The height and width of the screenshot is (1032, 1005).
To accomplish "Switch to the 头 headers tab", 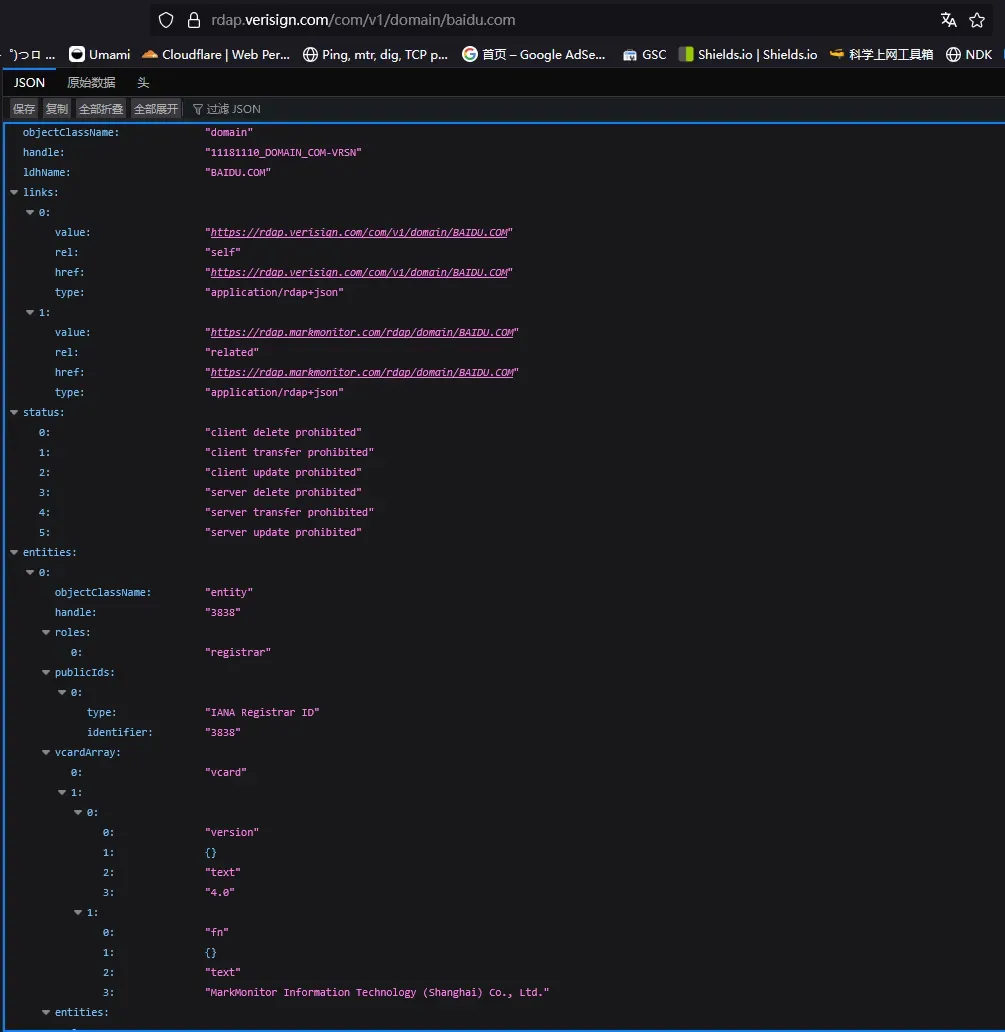I will pyautogui.click(x=143, y=82).
